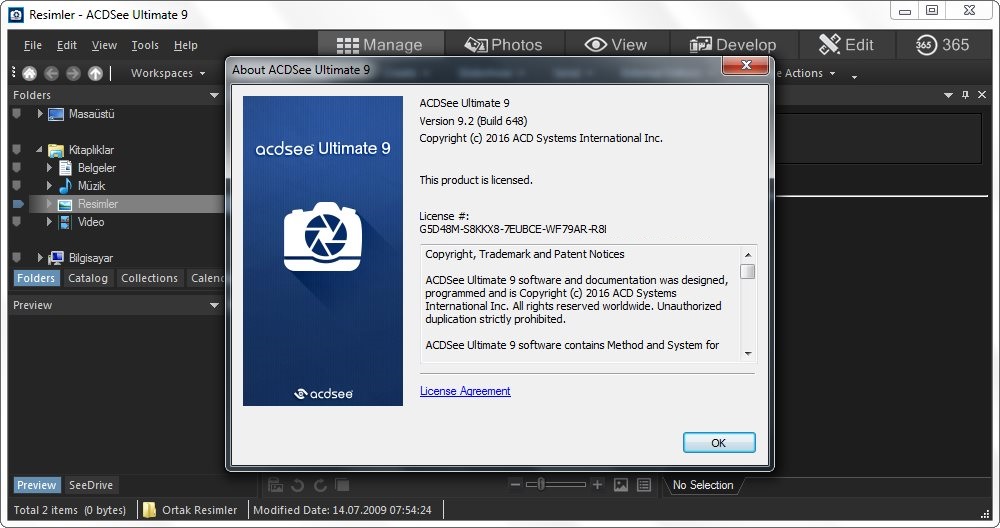The image size is (1000, 528).
Task: Select the Müzik library in tree
Action: pyautogui.click(x=91, y=186)
